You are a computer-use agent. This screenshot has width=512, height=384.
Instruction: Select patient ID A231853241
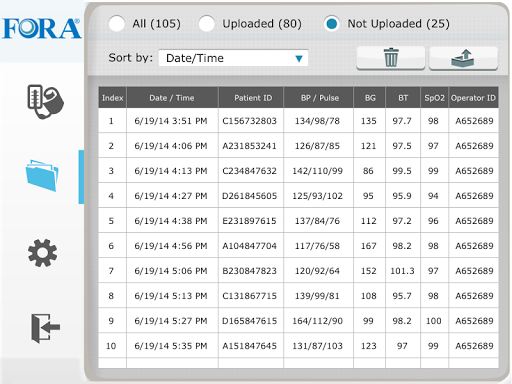pyautogui.click(x=250, y=146)
